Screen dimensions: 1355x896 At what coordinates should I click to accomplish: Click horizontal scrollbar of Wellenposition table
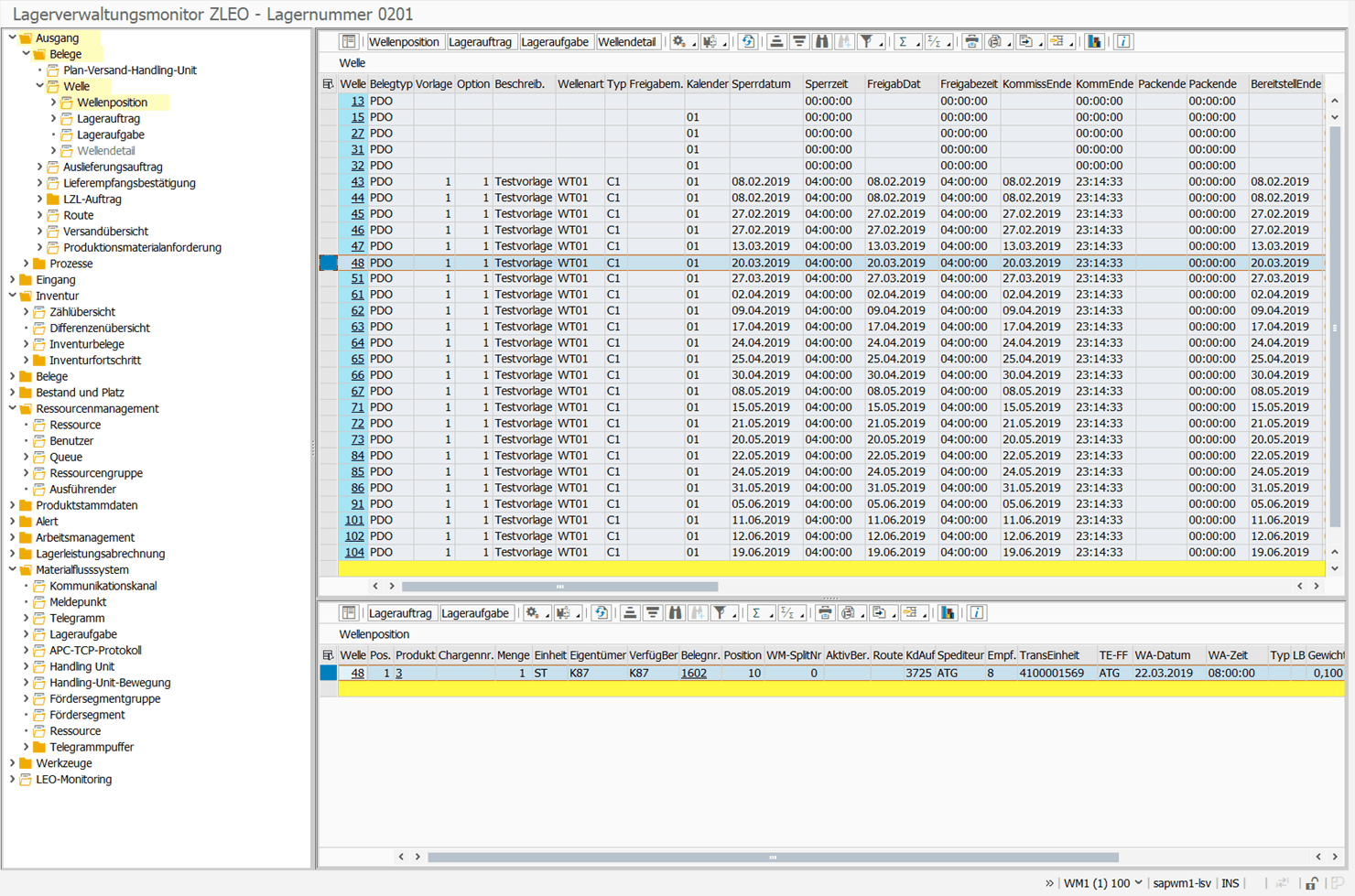click(773, 858)
